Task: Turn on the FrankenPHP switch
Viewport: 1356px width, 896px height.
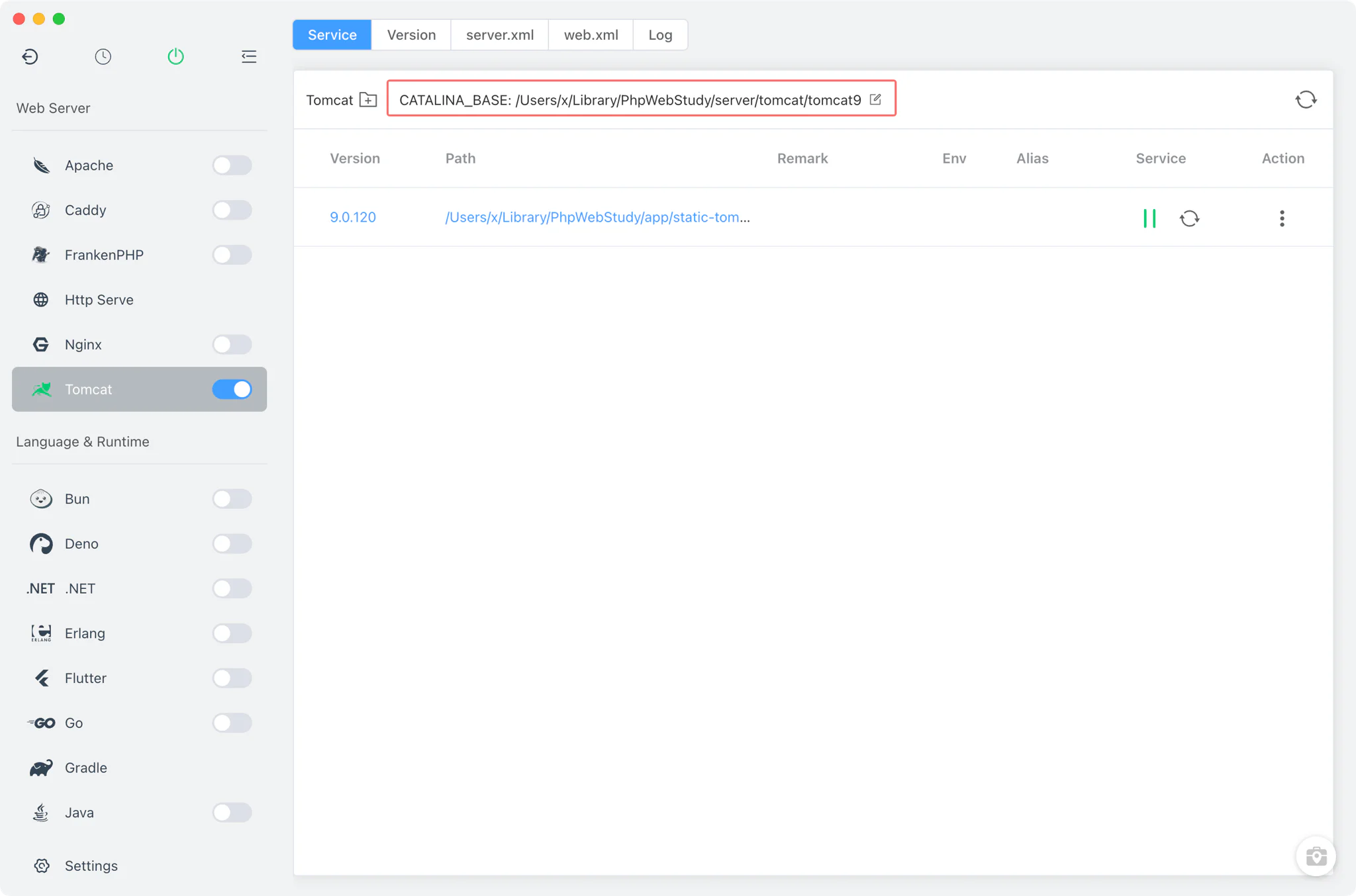Action: point(232,255)
